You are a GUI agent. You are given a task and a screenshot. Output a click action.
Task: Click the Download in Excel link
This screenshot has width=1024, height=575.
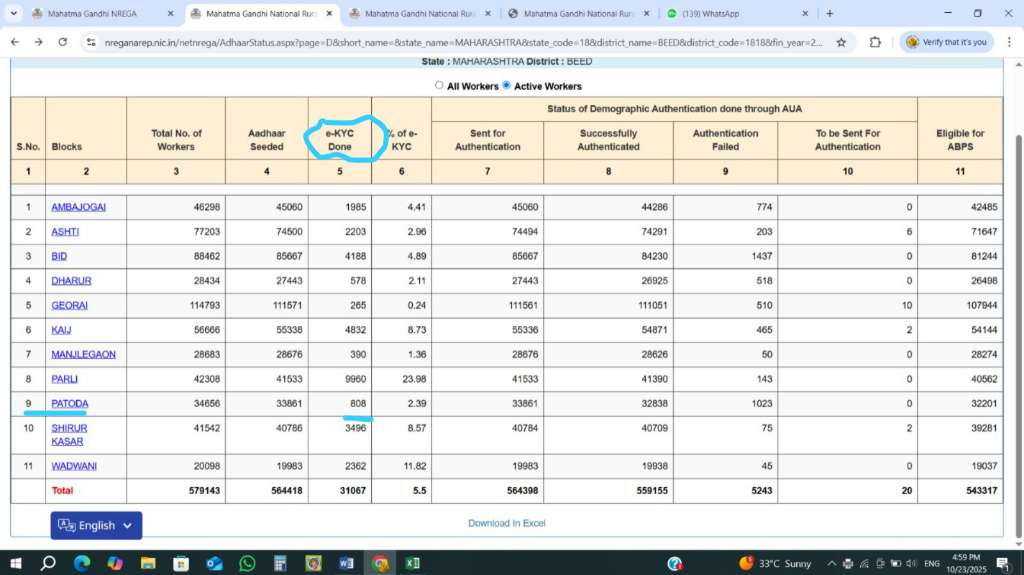pyautogui.click(x=507, y=523)
